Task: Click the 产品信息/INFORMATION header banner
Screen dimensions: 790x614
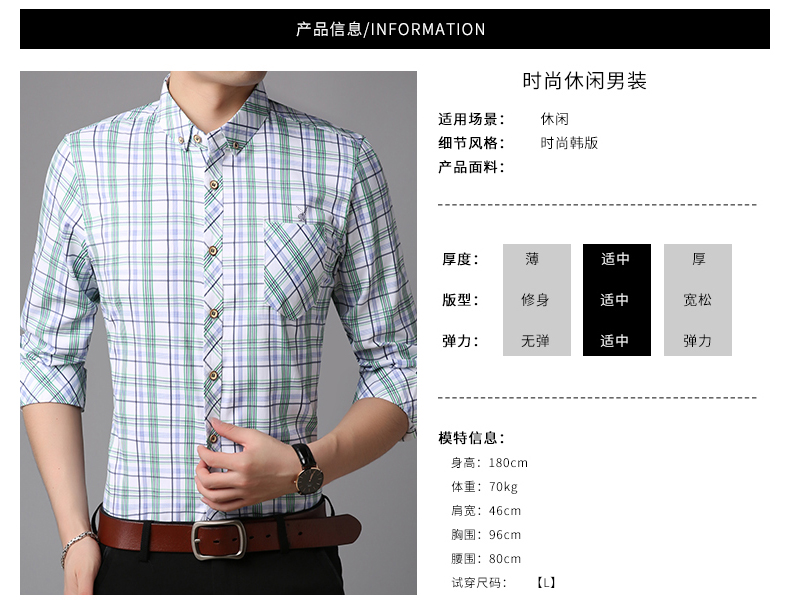Action: coord(394,29)
